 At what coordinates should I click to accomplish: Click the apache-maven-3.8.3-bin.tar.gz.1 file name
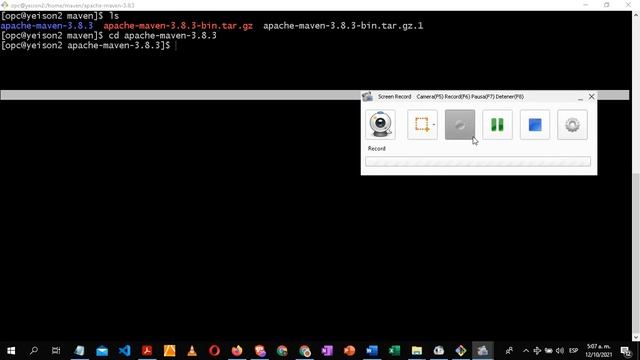pyautogui.click(x=343, y=26)
